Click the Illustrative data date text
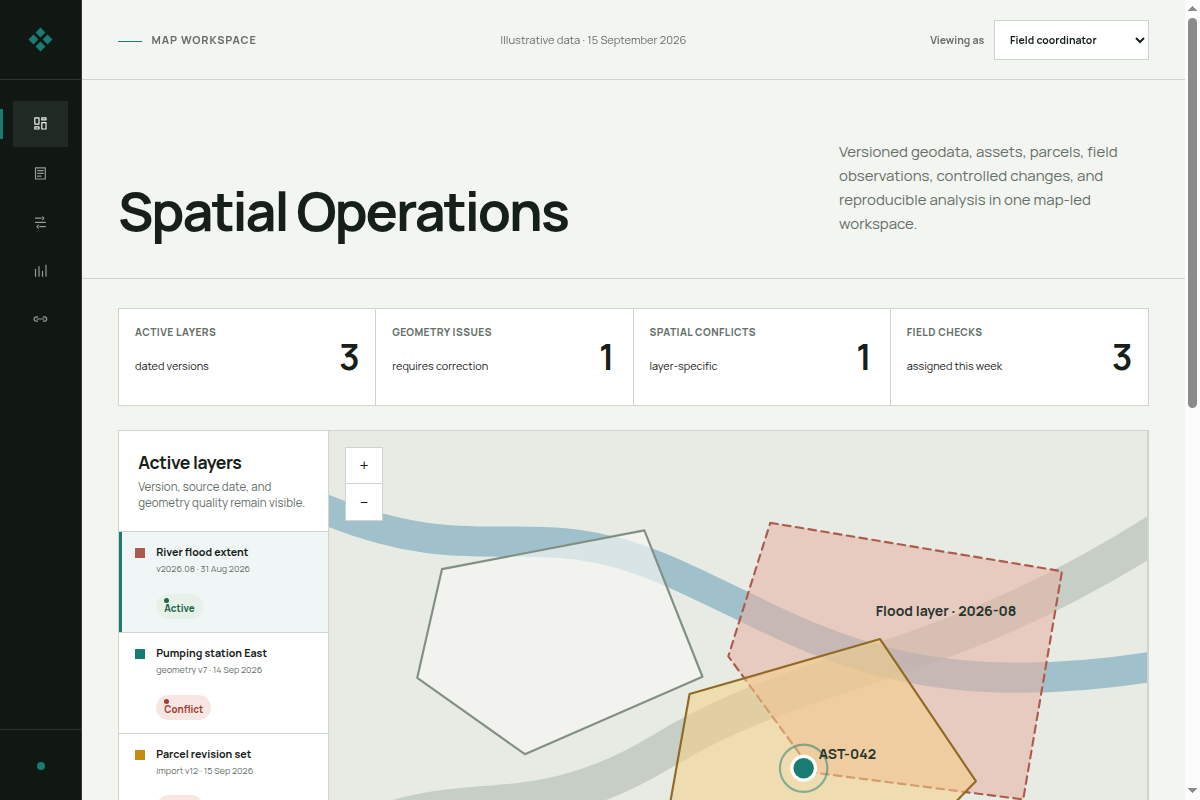 click(593, 40)
